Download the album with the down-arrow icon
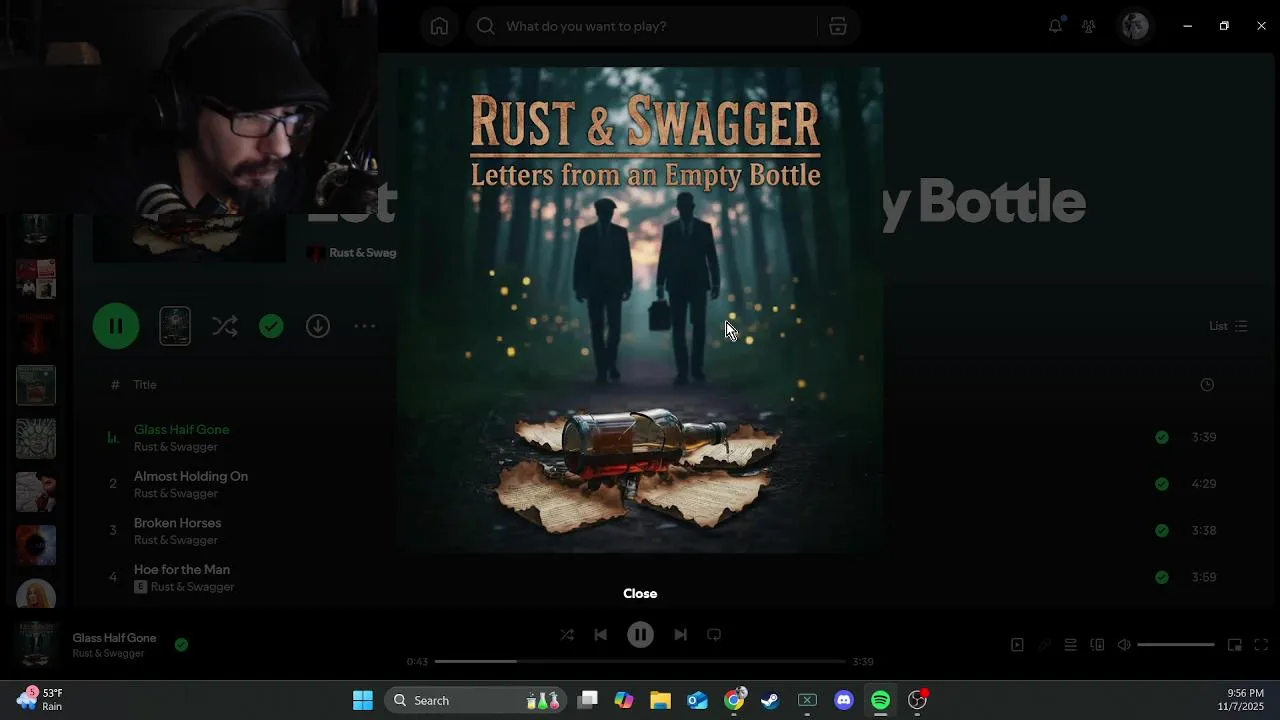 point(318,326)
